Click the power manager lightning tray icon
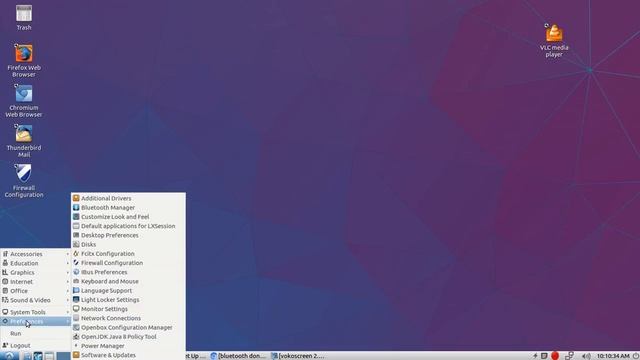The height and width of the screenshot is (360, 640). [x=535, y=356]
